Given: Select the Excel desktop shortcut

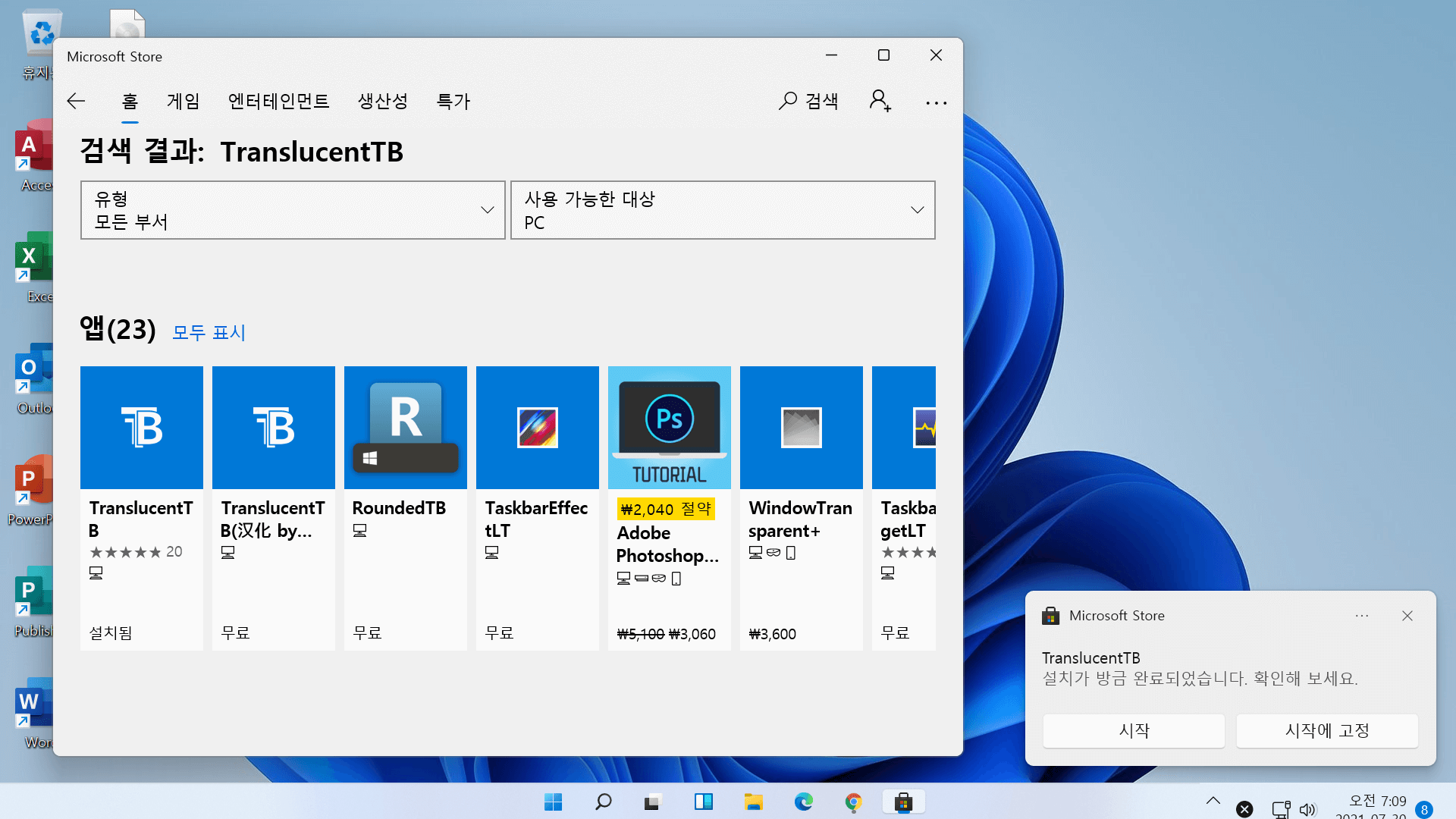Looking at the screenshot, I should pyautogui.click(x=34, y=267).
